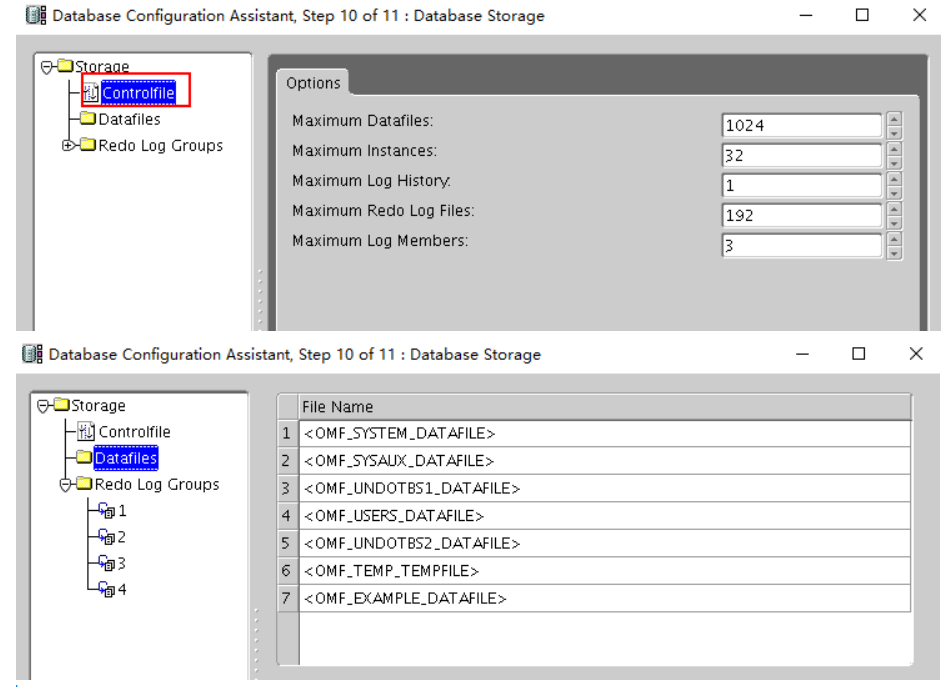The height and width of the screenshot is (687, 952).
Task: Decrease Maximum Log Members with the down arrow
Action: pos(894,253)
